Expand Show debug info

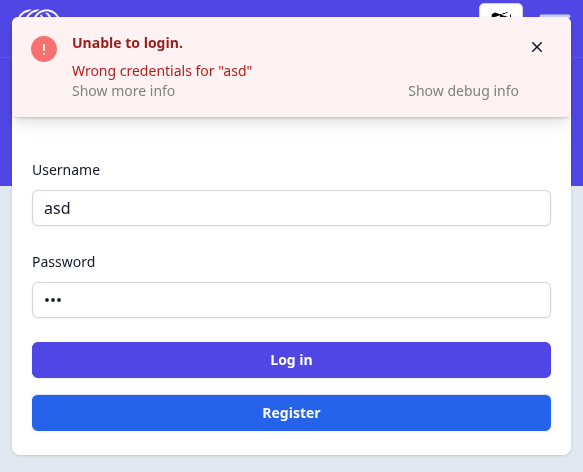click(x=463, y=91)
